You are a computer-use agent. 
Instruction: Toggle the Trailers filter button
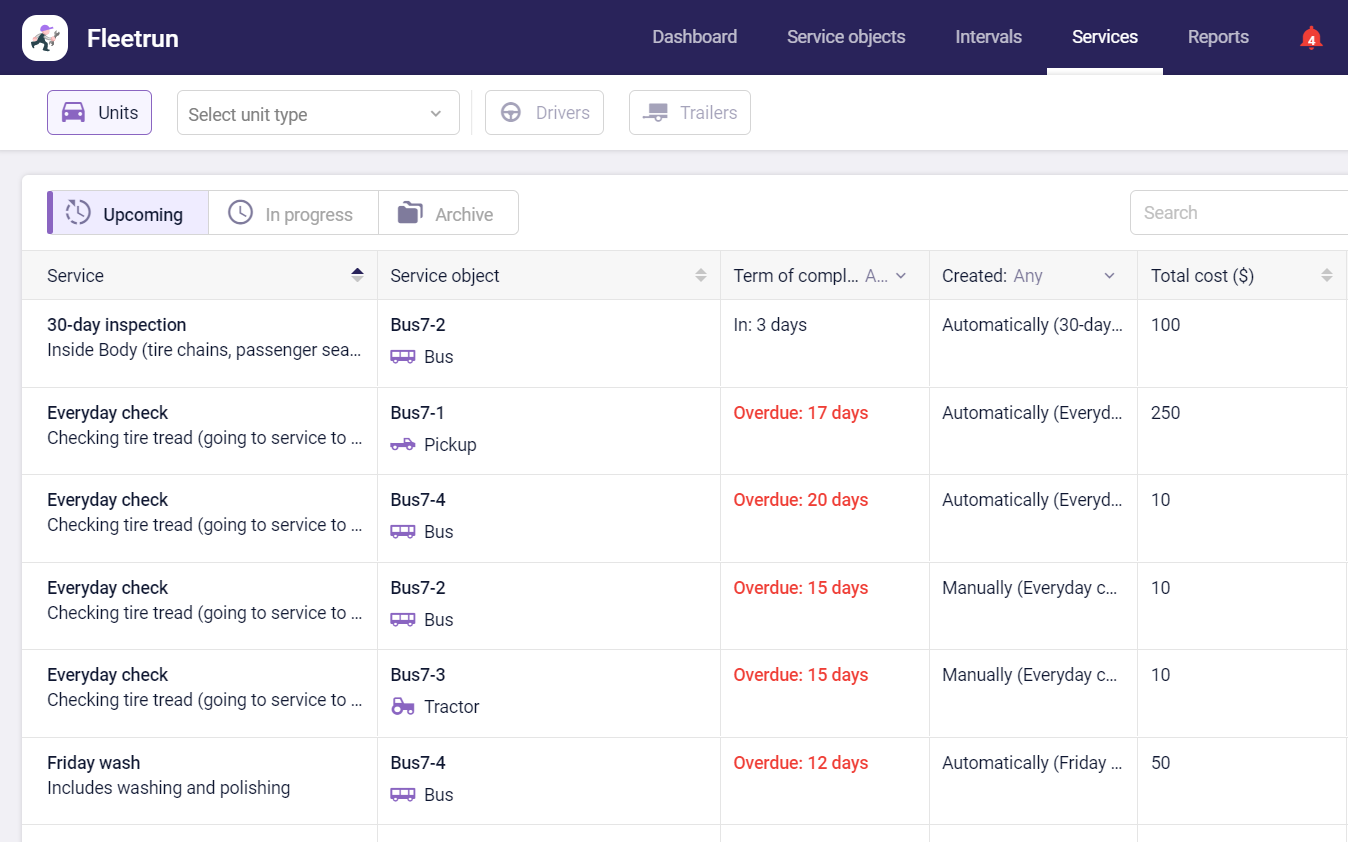[689, 113]
